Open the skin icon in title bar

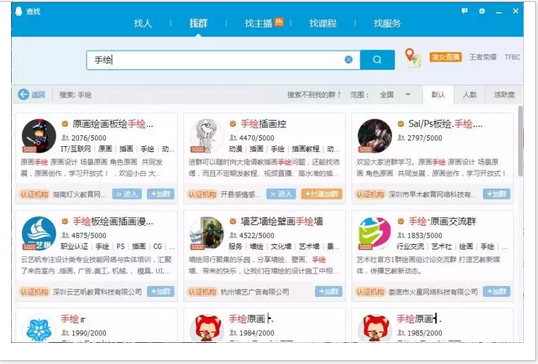click(482, 11)
